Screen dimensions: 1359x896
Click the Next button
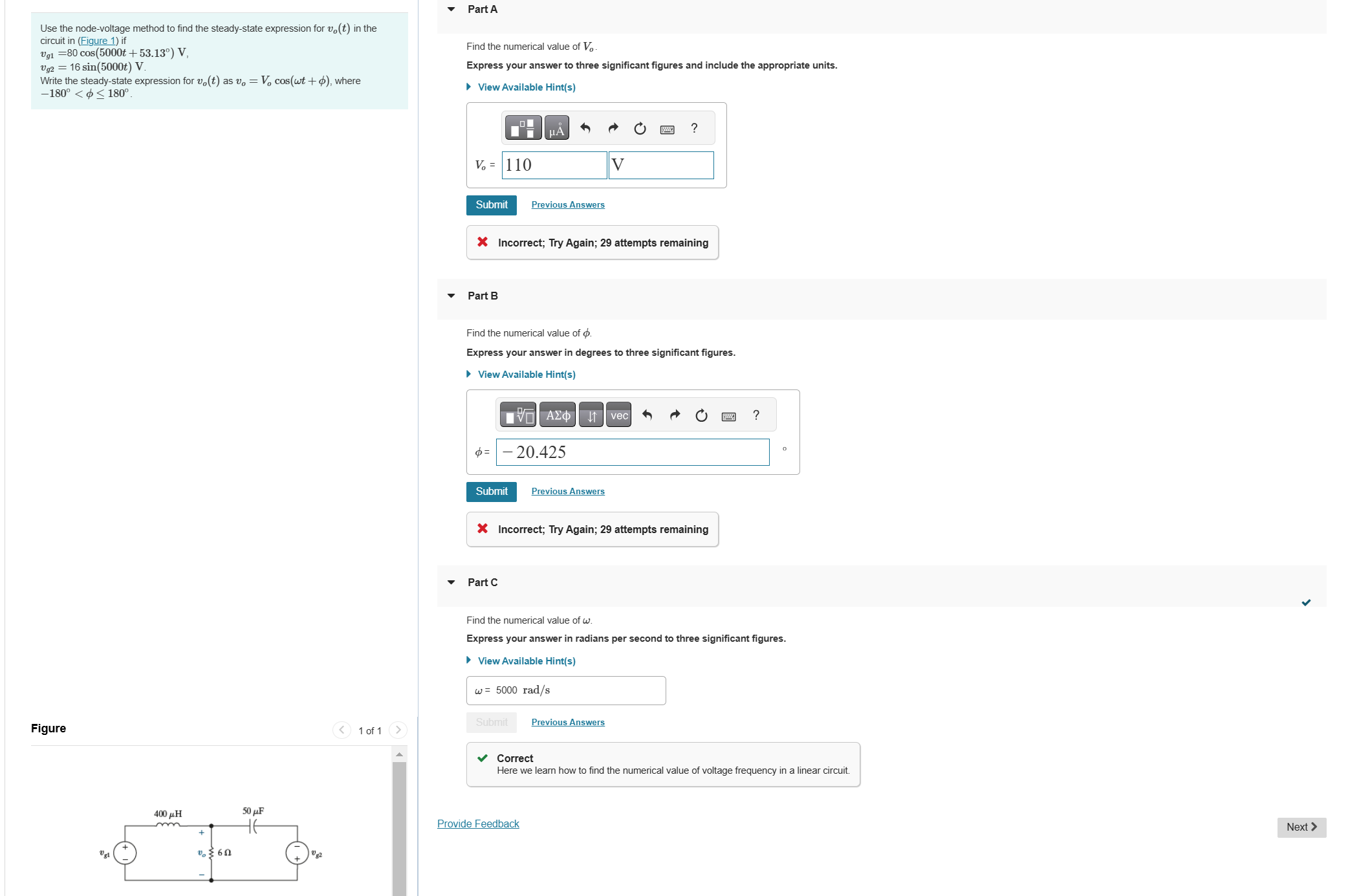point(1301,827)
